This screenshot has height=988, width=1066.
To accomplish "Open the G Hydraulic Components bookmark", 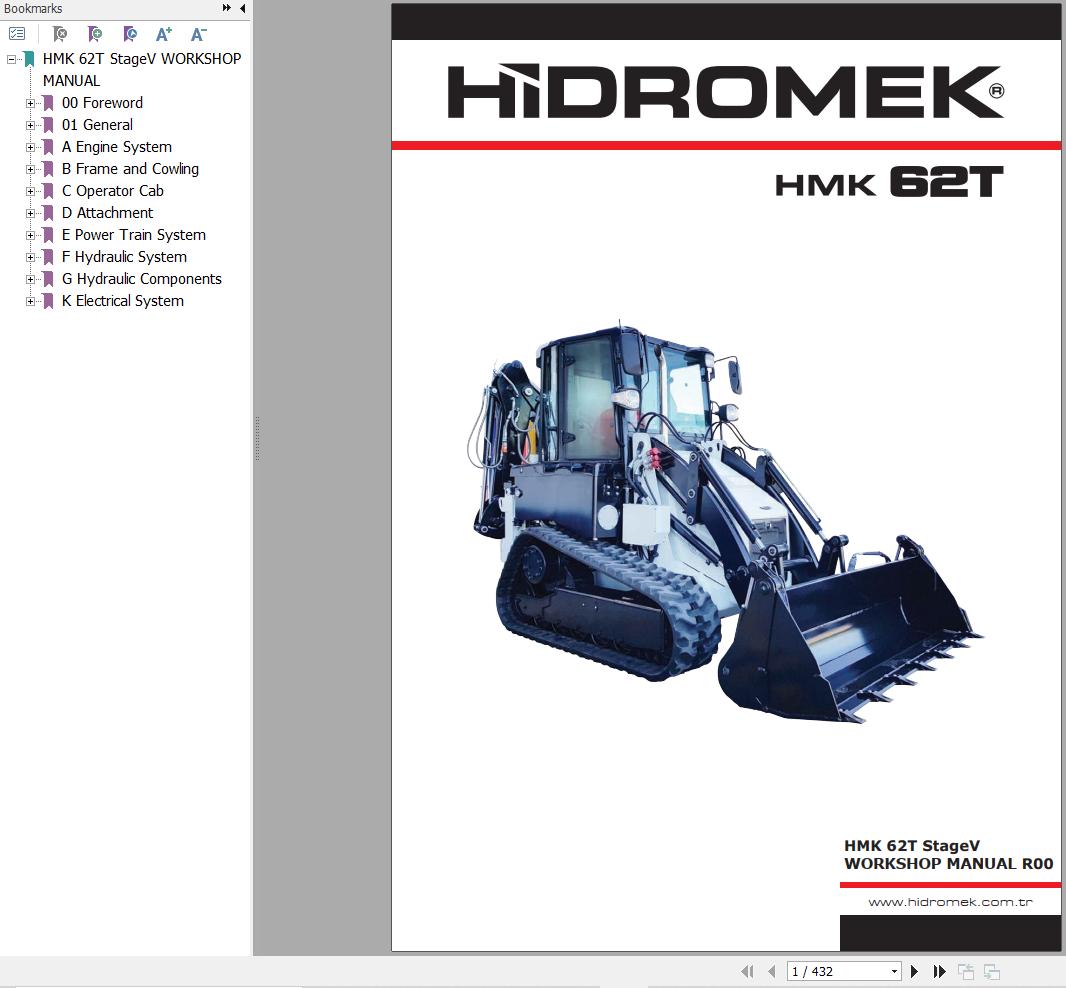I will (x=141, y=279).
